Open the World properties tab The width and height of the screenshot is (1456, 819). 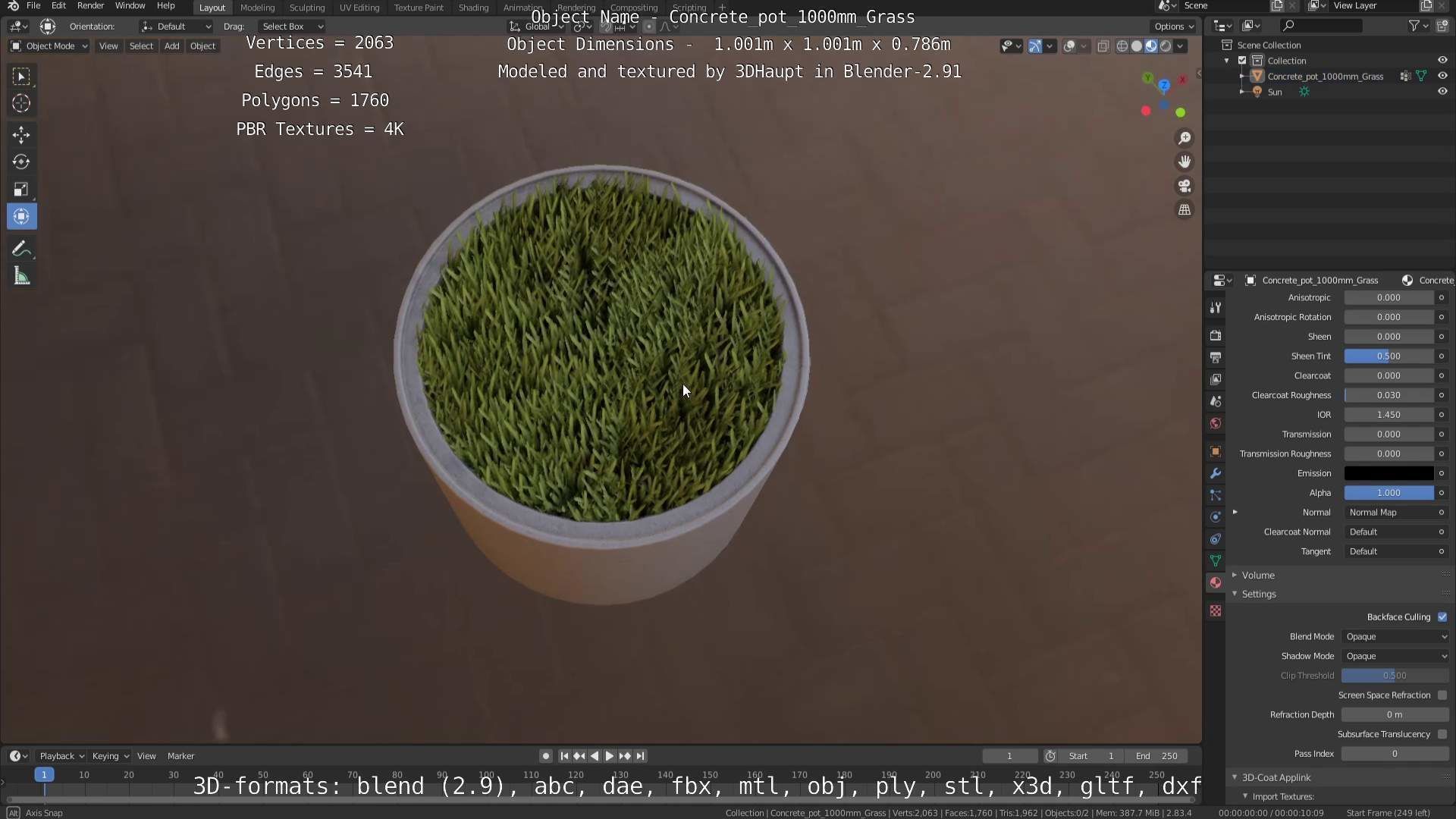1216,423
